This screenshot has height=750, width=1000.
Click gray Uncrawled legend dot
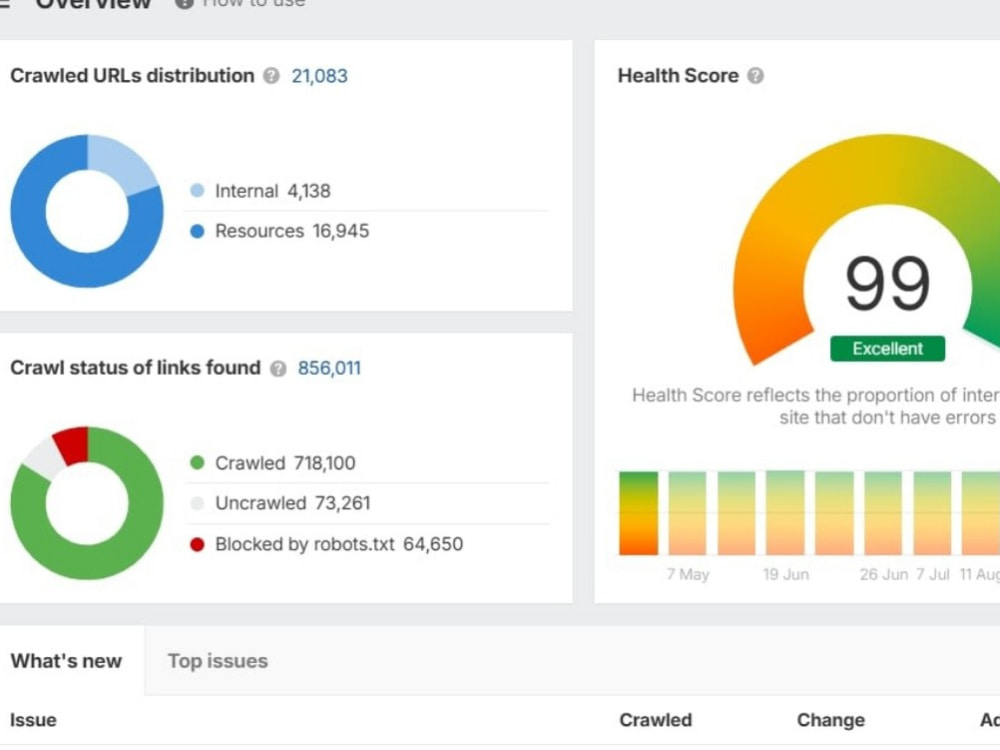pos(197,504)
